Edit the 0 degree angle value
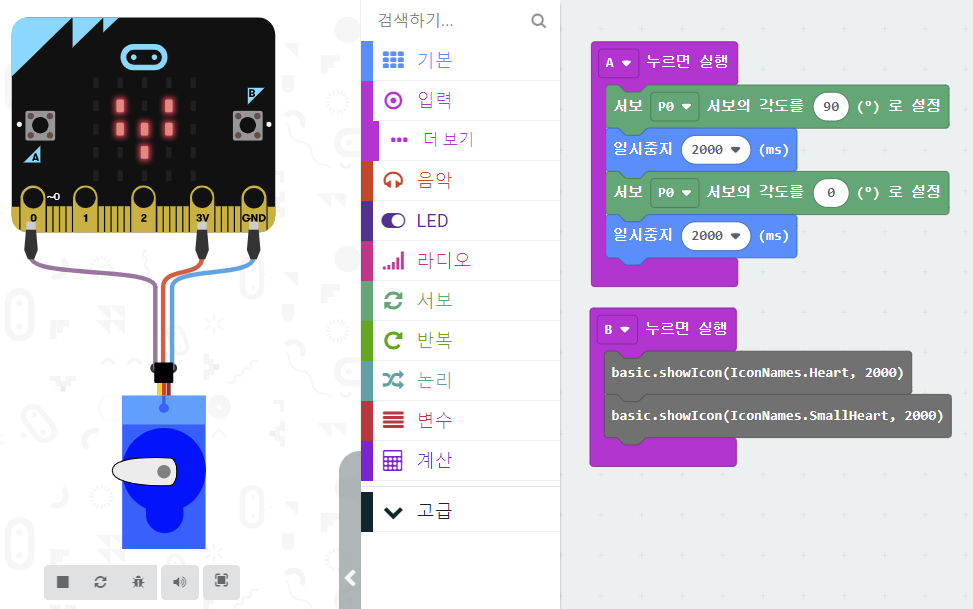The width and height of the screenshot is (973, 609). coord(831,192)
